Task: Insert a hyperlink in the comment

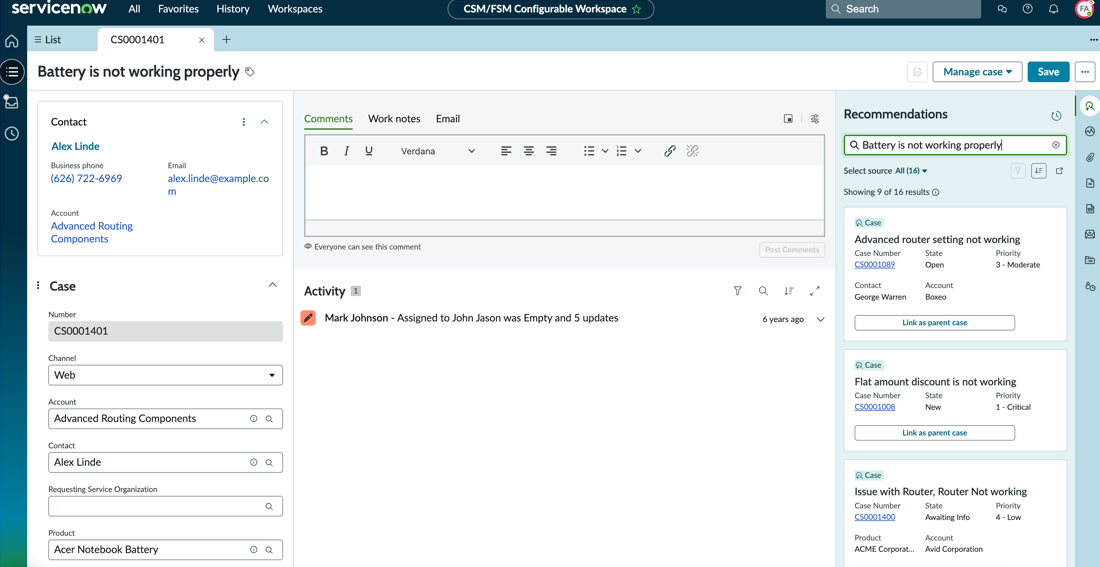Action: [x=670, y=151]
